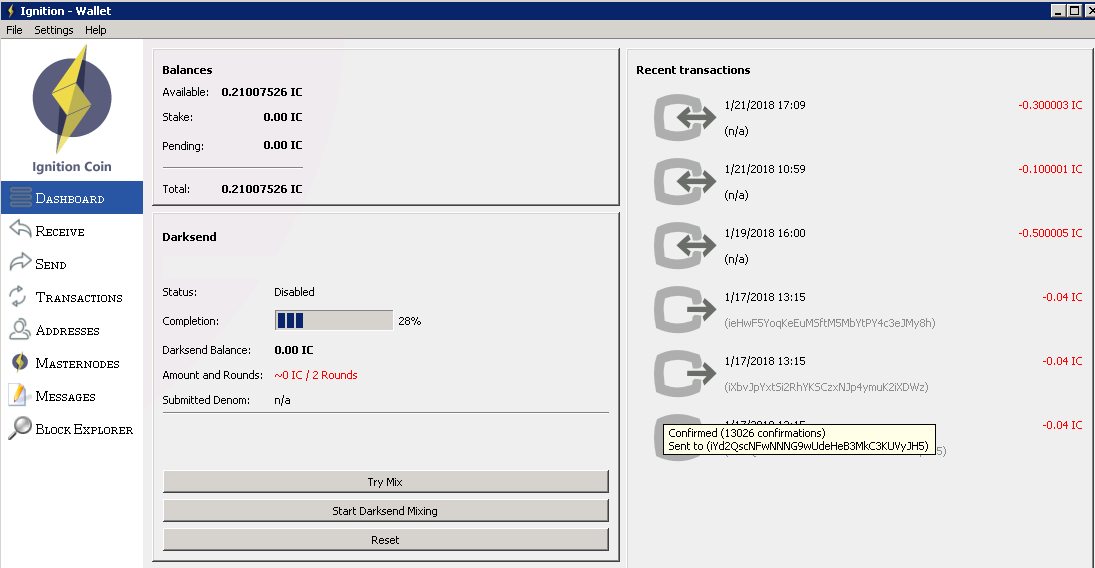
Task: Click the Available balance 0.21007526 IC
Action: (262, 92)
